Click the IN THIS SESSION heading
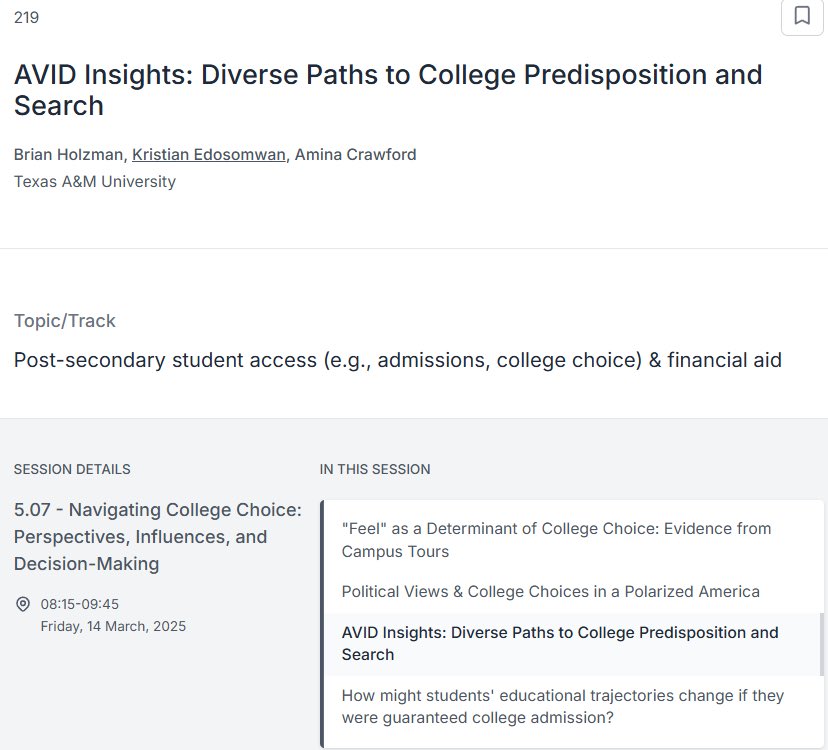828x750 pixels. (x=375, y=470)
